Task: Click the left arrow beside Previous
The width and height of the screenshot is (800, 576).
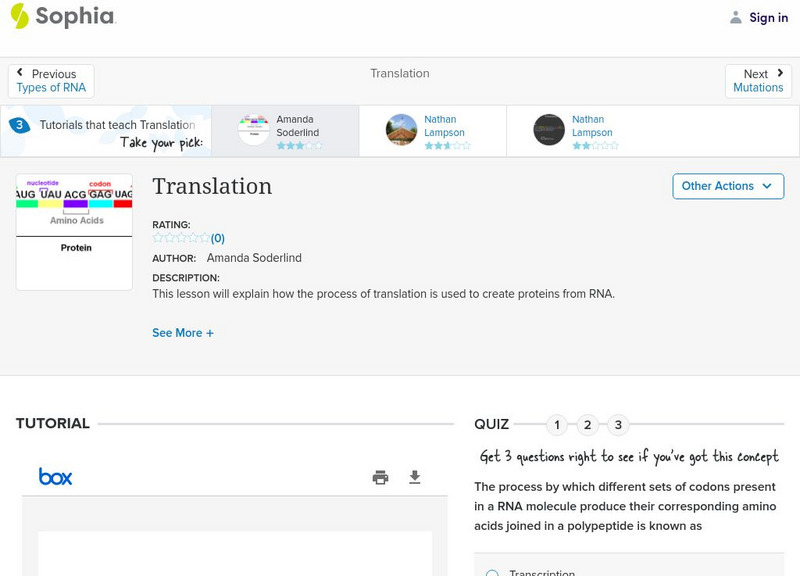Action: coord(21,73)
